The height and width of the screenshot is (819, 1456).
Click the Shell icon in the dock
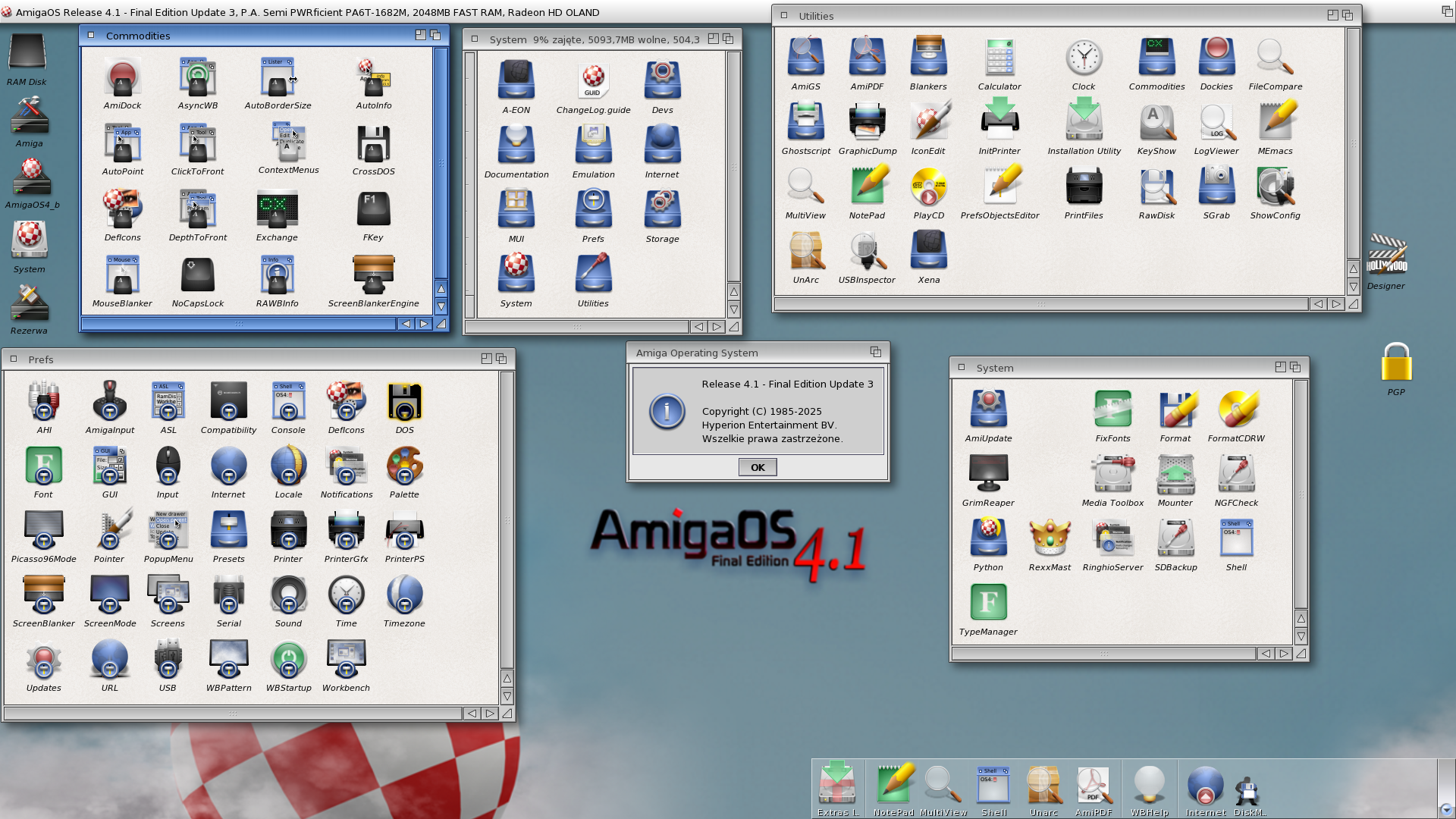993,786
